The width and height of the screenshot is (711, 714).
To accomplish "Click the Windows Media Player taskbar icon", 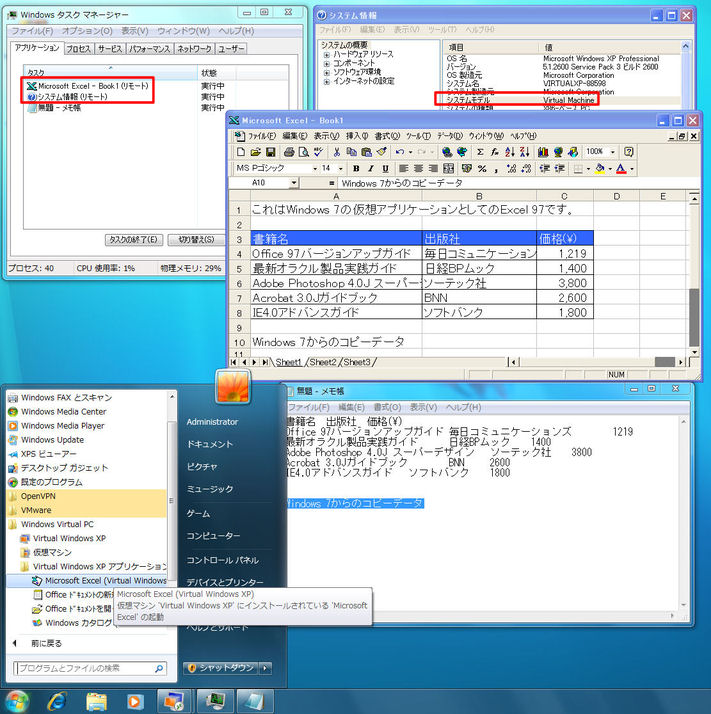I will 135,701.
